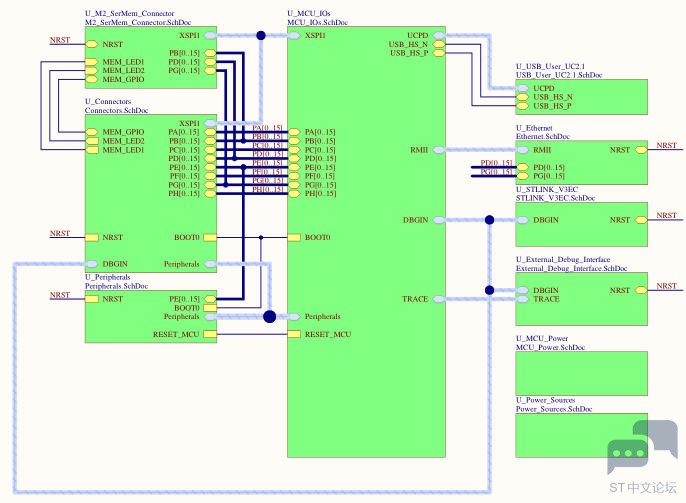686x503 pixels.
Task: Click the Peripherals.SchDoc file name
Action: coord(116,286)
